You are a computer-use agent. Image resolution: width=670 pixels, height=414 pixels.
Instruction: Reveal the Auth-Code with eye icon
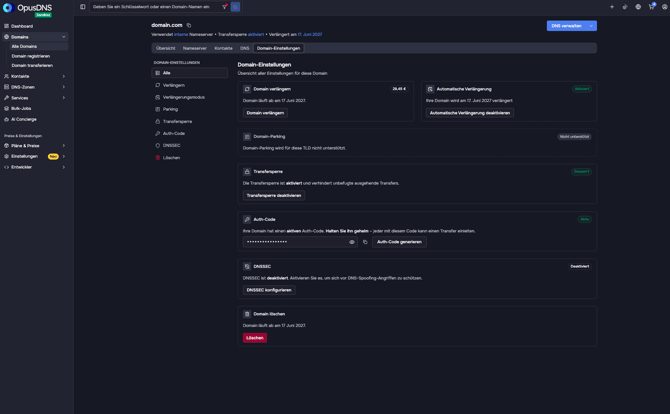[352, 242]
